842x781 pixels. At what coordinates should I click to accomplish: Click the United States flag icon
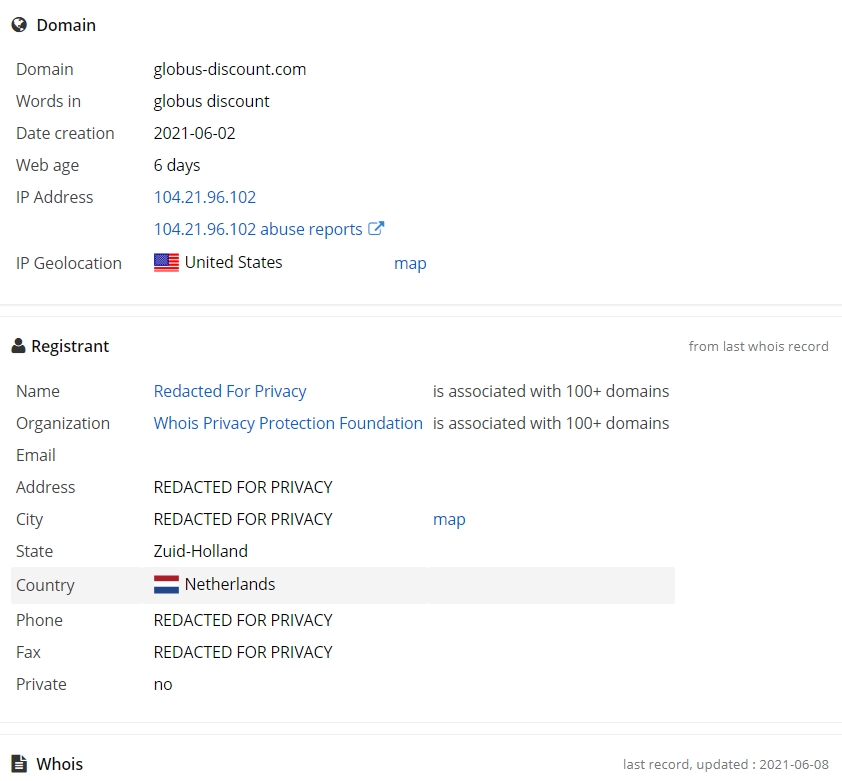(166, 263)
